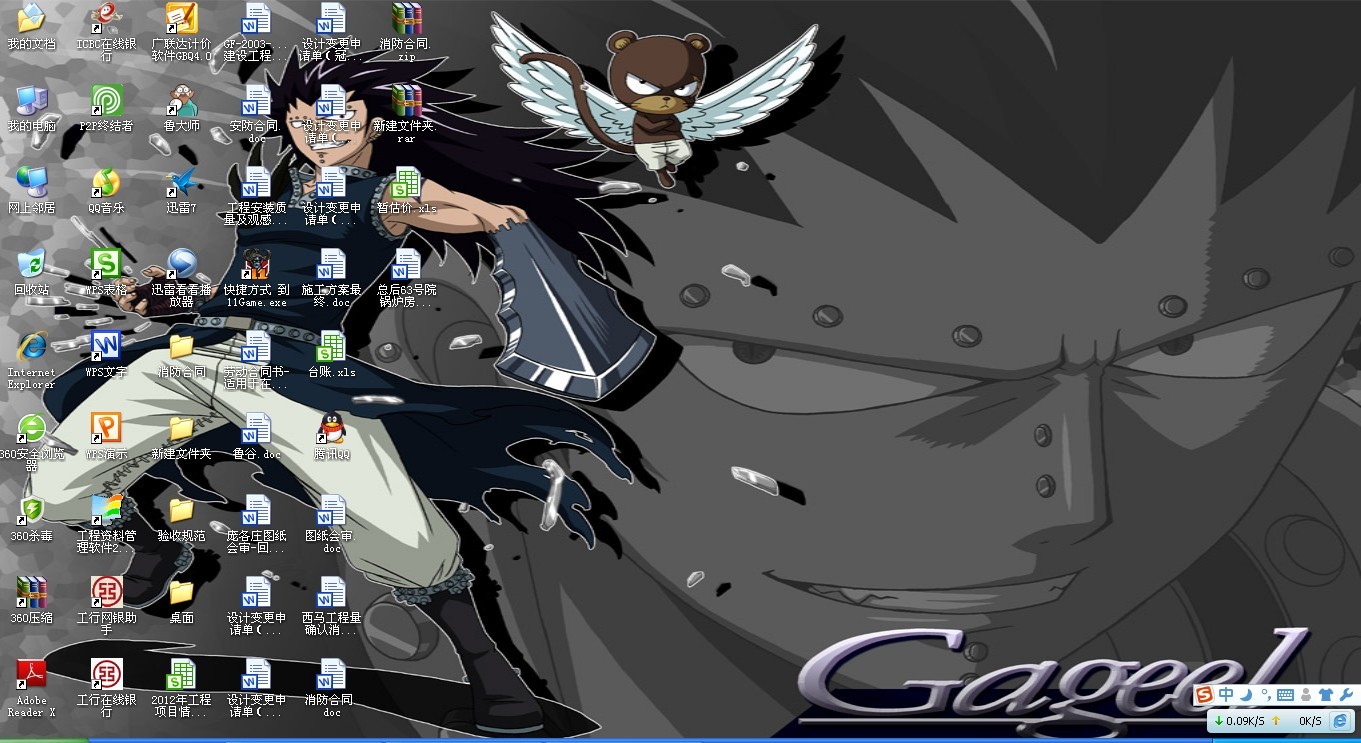The image size is (1361, 743).
Task: Select the 2012年工程项目情 spreadsheet
Action: 181,689
